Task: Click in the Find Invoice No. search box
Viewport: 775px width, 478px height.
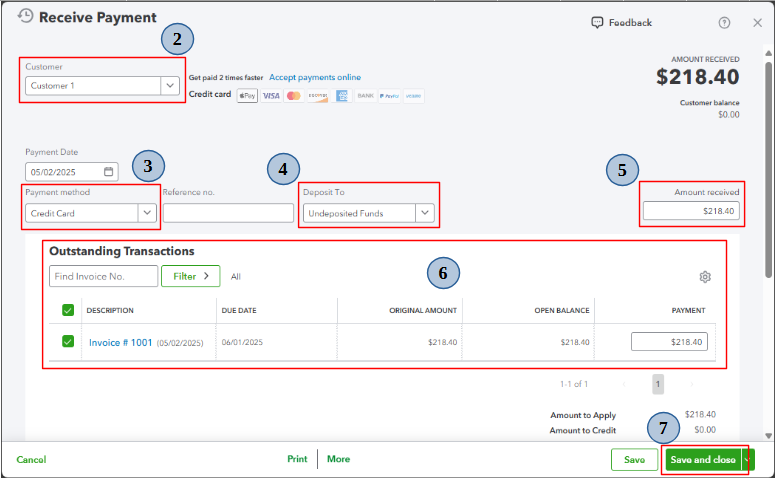Action: [103, 276]
